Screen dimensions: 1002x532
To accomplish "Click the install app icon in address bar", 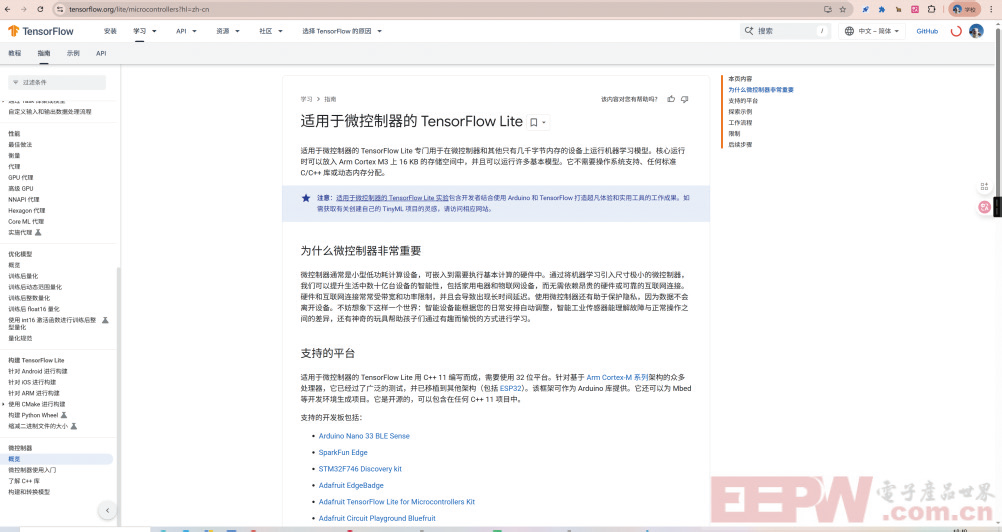I will click(828, 9).
